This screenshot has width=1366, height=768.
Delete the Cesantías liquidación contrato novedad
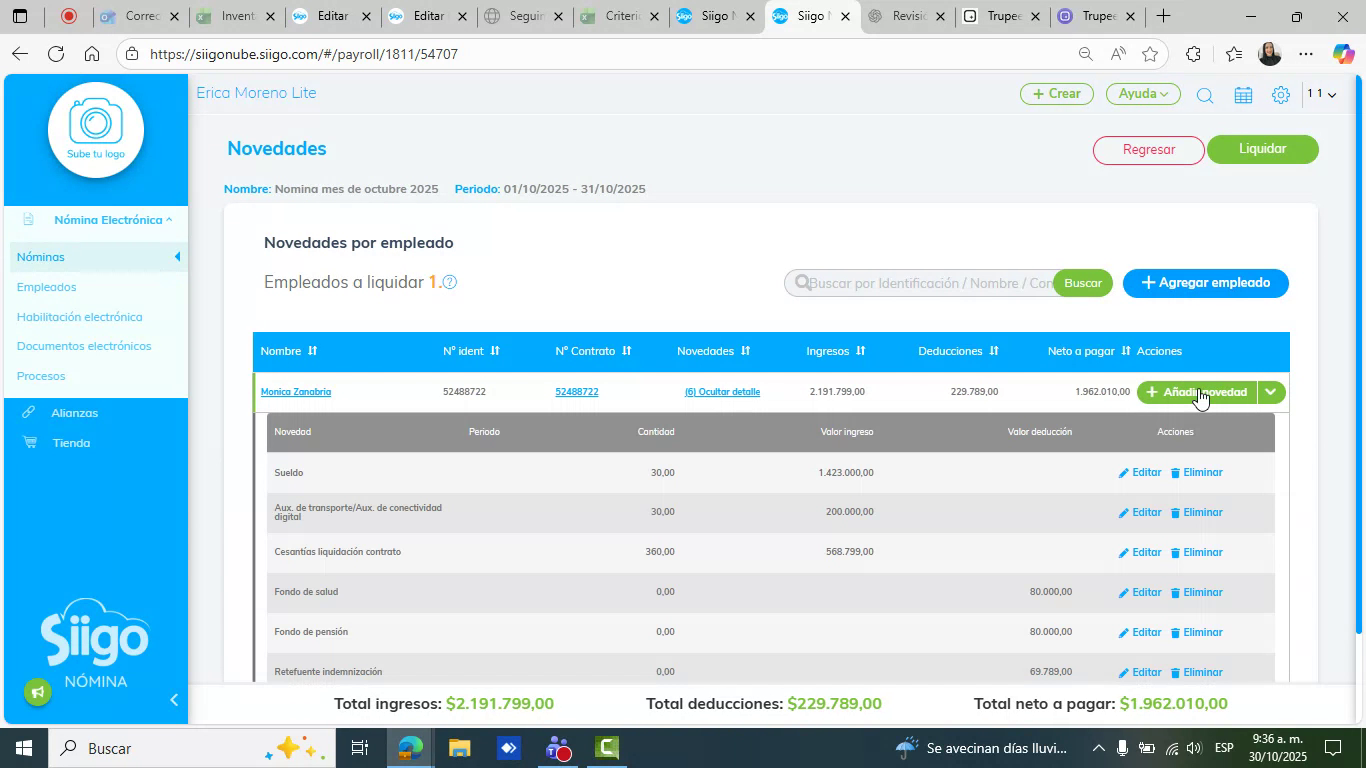pos(1197,552)
